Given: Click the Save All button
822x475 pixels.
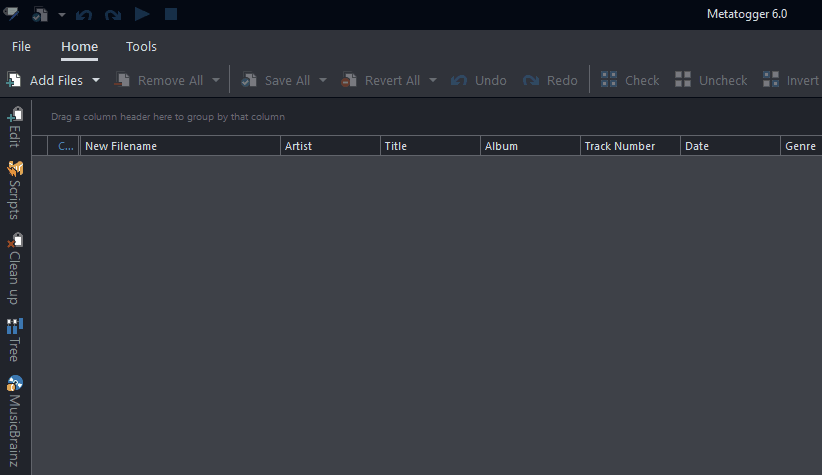Looking at the screenshot, I should pyautogui.click(x=276, y=80).
